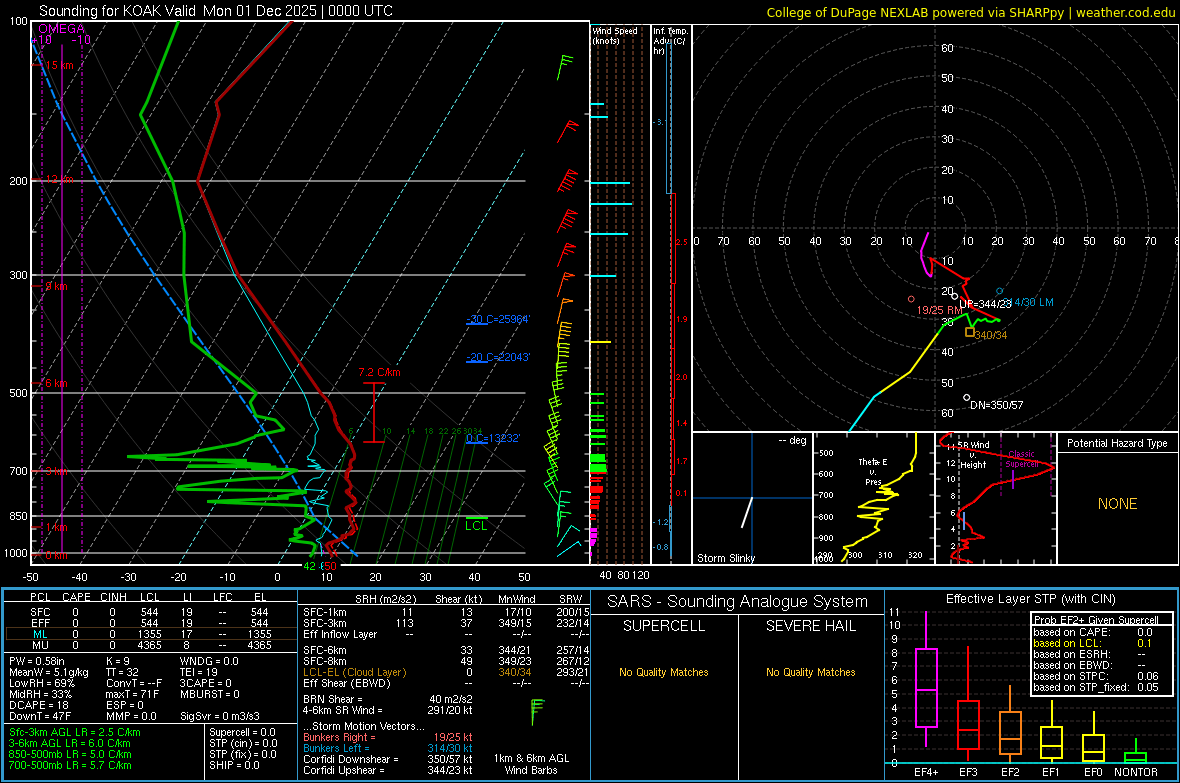
Task: Click the OMEGA label on the skew-T
Action: [x=61, y=29]
